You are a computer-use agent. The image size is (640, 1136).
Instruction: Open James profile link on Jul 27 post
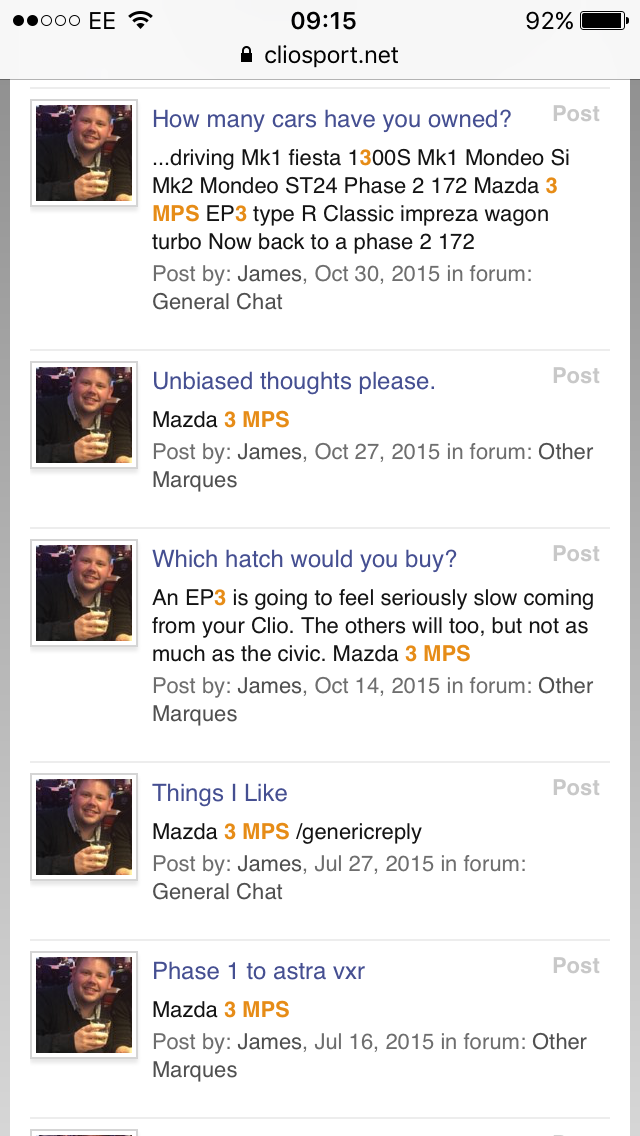click(269, 864)
